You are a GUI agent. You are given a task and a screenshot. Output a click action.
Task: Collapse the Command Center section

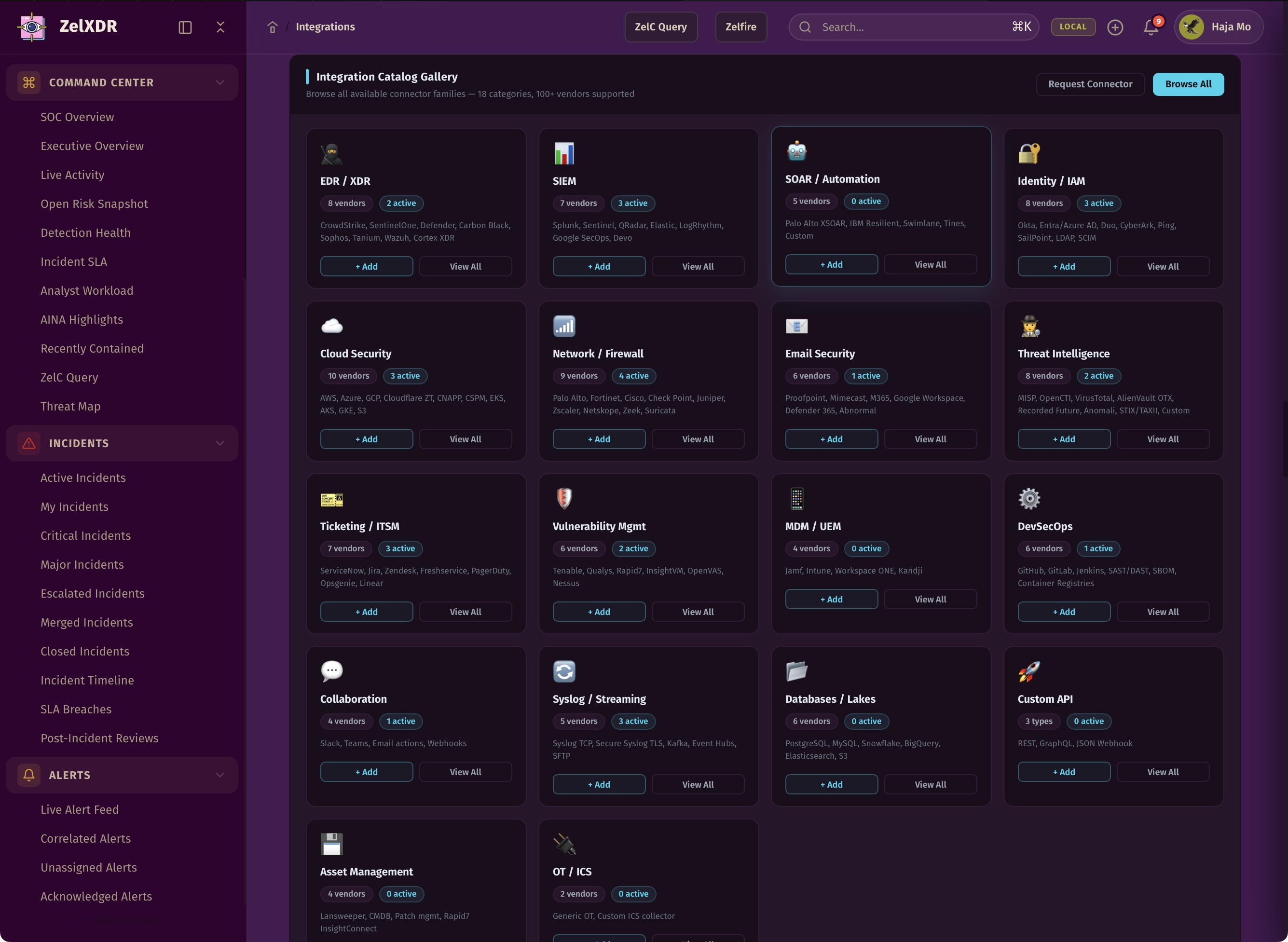(x=219, y=82)
